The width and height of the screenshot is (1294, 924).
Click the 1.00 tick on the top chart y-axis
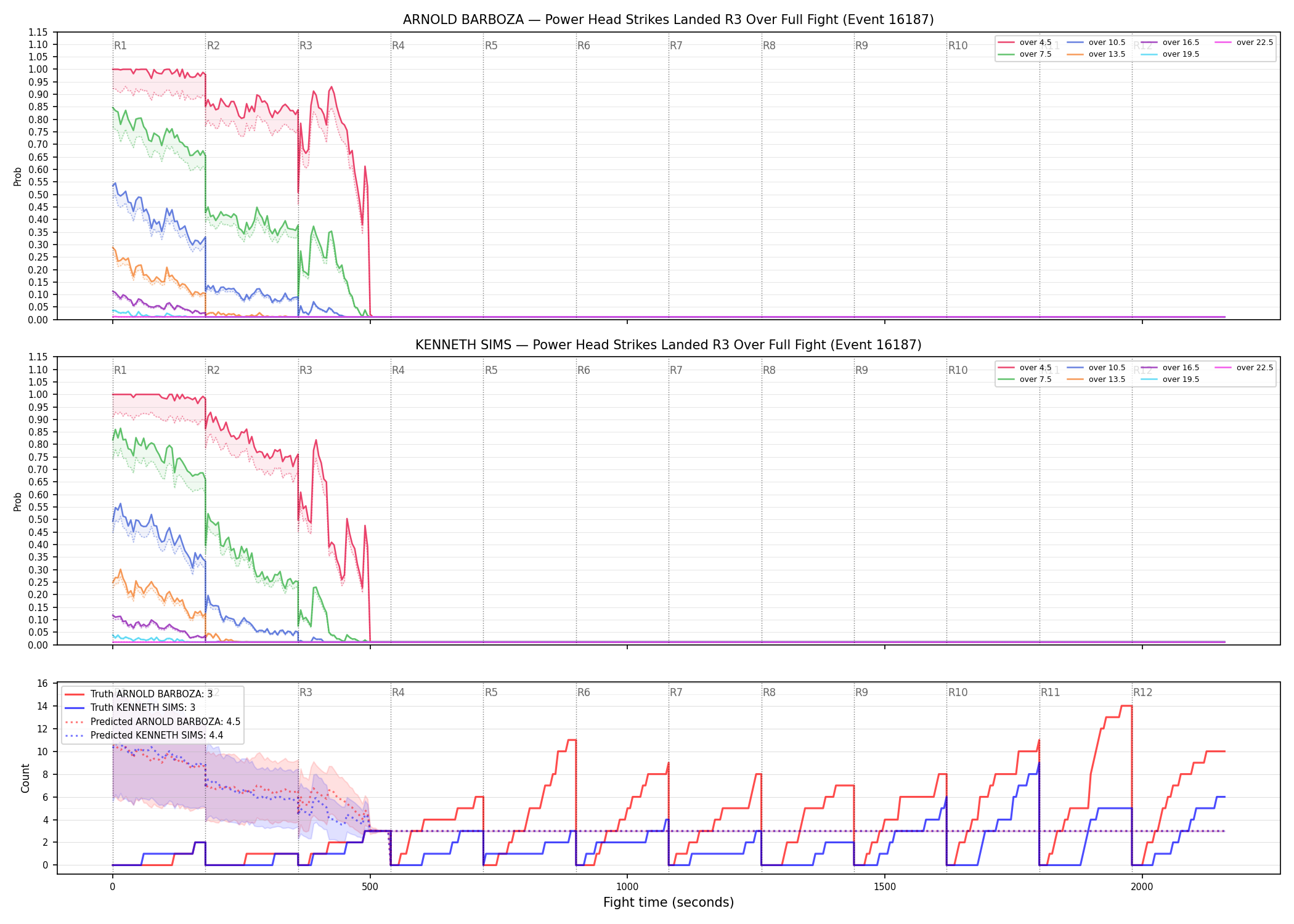[x=38, y=70]
